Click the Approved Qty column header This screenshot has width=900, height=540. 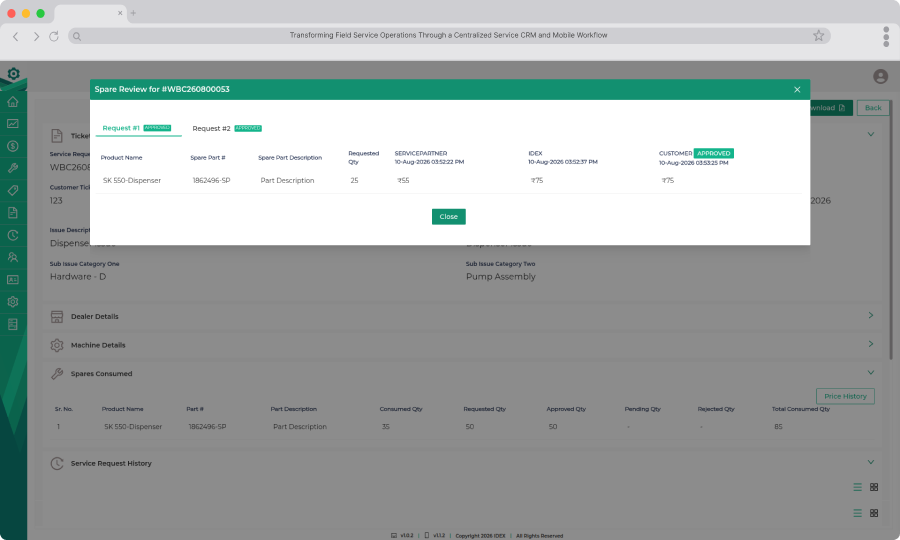566,409
